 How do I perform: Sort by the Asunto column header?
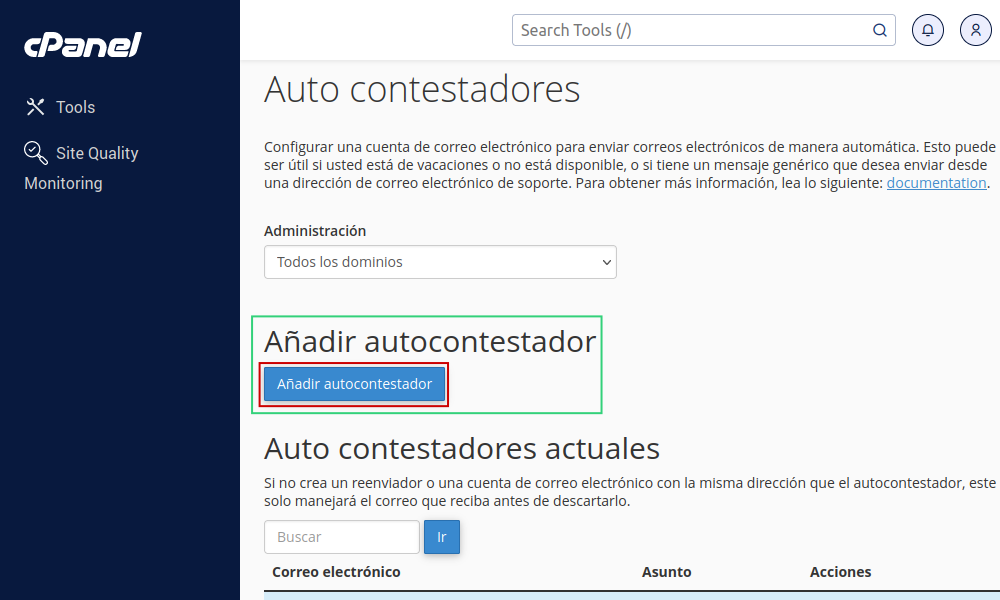click(x=666, y=572)
